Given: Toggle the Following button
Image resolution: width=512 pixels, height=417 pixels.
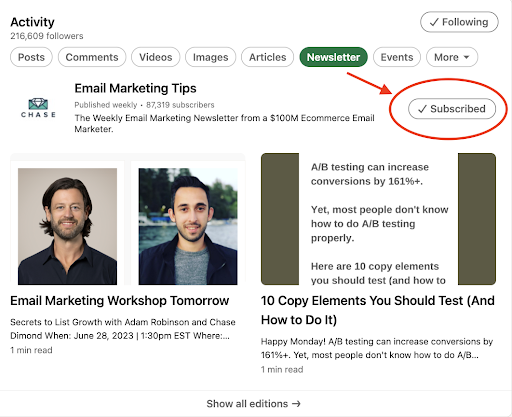Looking at the screenshot, I should point(459,22).
